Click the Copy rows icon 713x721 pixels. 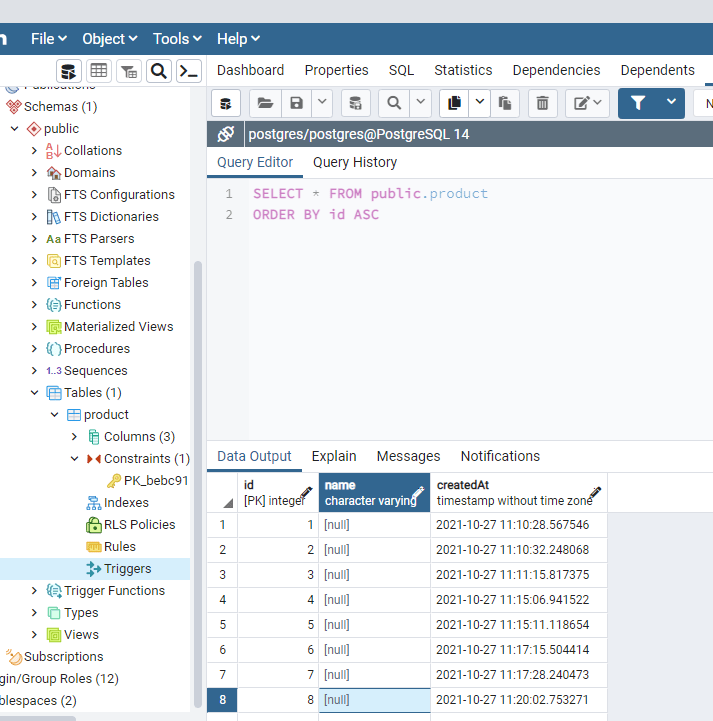[454, 103]
